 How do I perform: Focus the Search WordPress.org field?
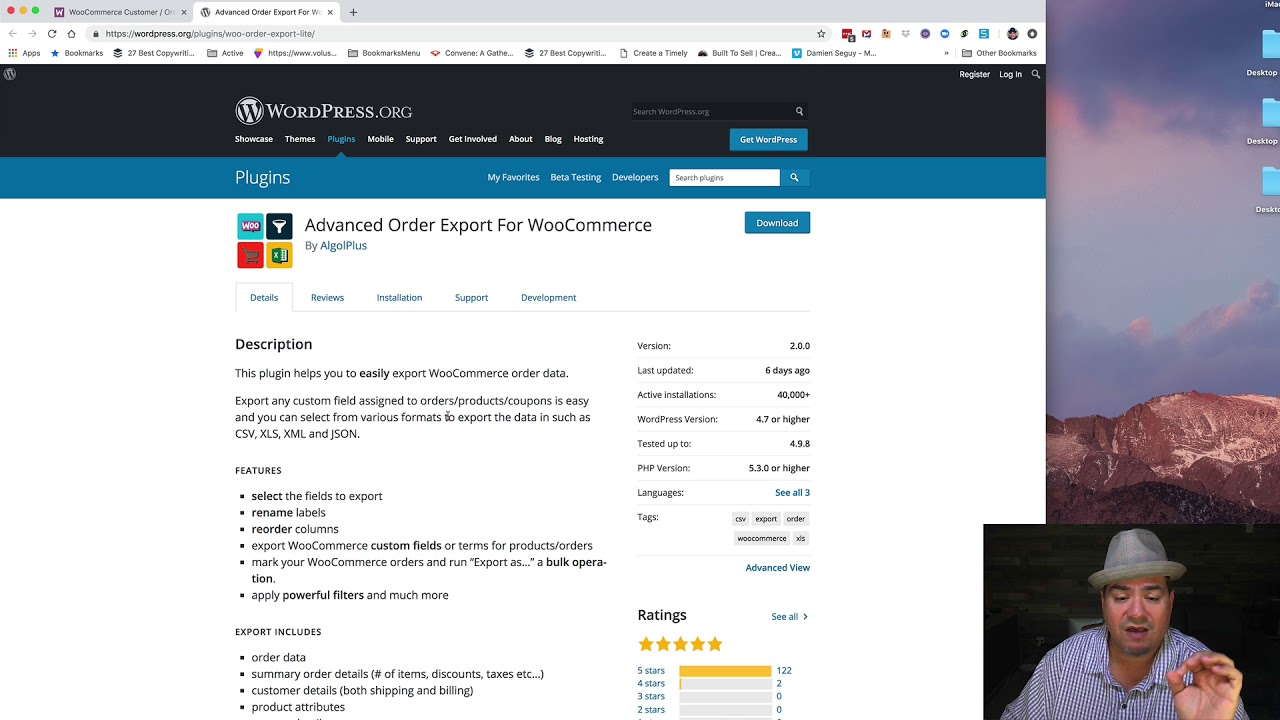tap(712, 111)
